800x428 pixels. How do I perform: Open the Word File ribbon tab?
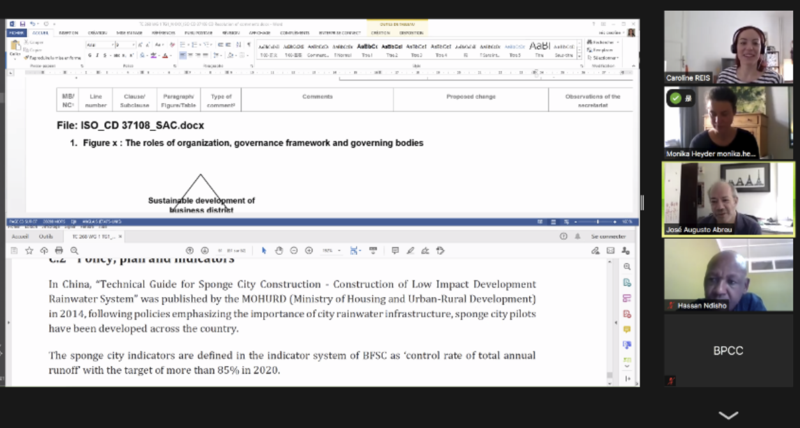15,32
